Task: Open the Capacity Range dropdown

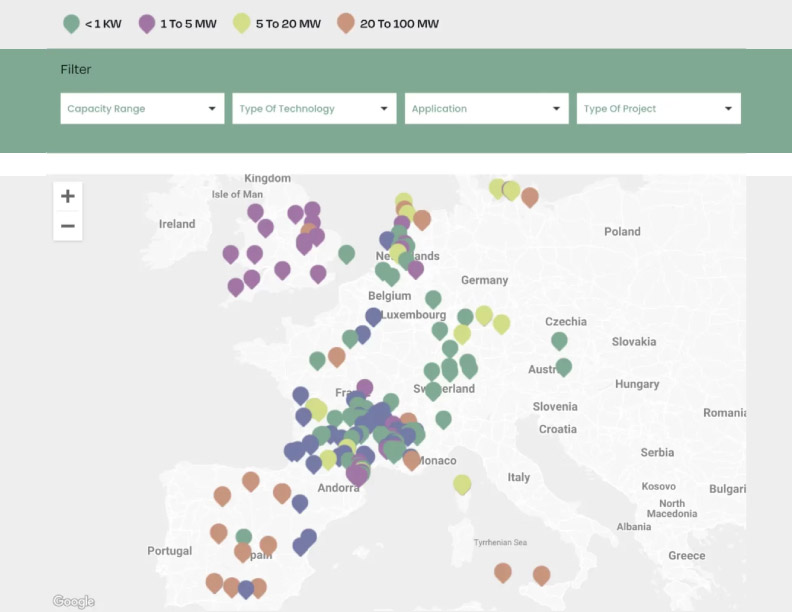Action: click(142, 109)
